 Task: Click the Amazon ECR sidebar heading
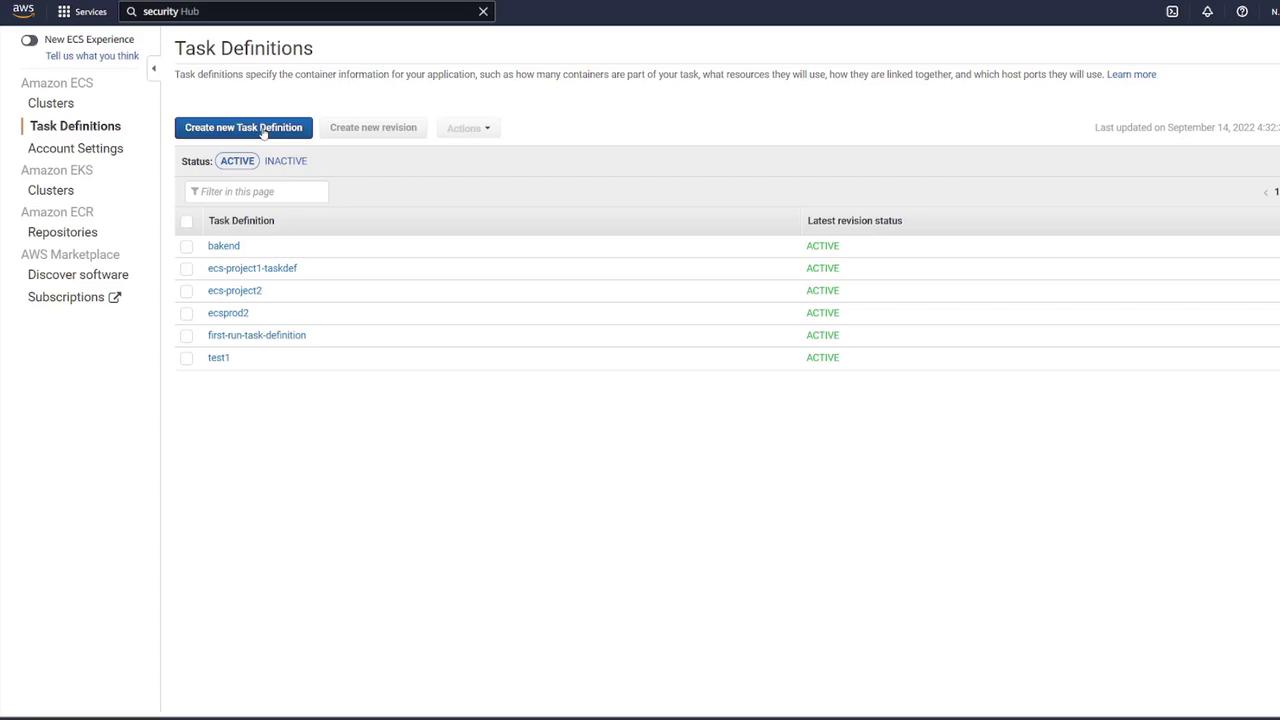[x=57, y=212]
